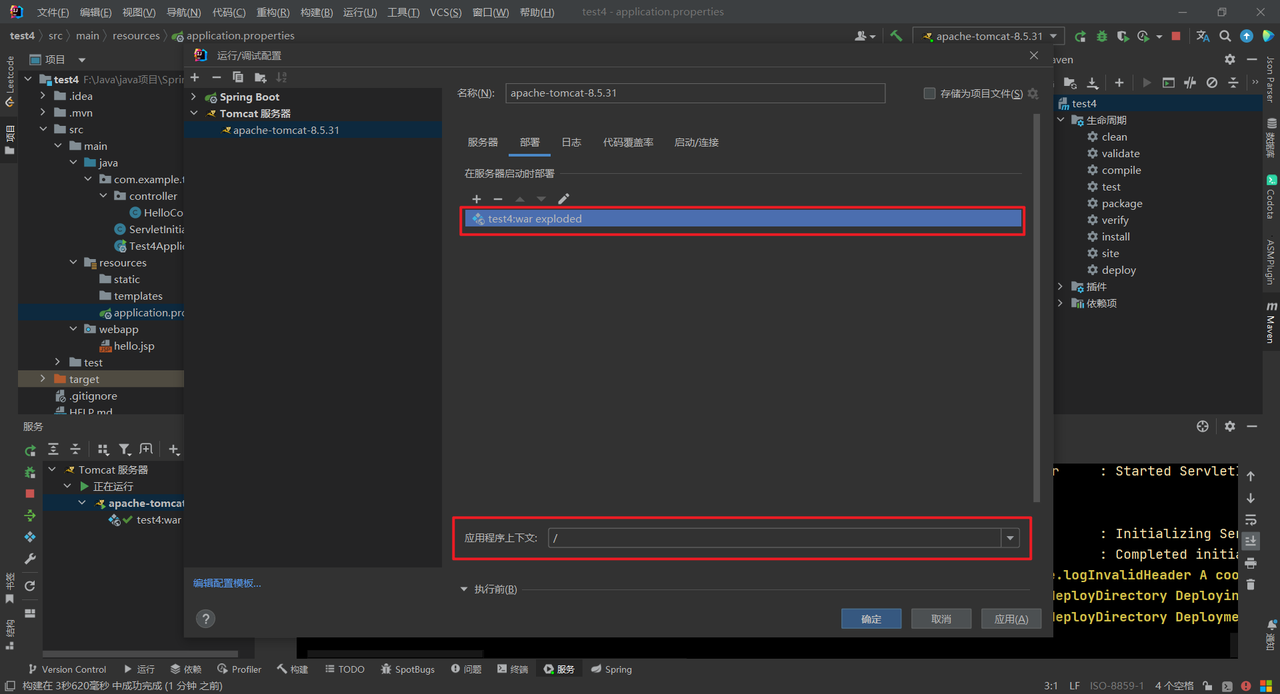Image resolution: width=1280 pixels, height=694 pixels.
Task: Open the wrench icon in Services sidebar
Action: (30, 559)
